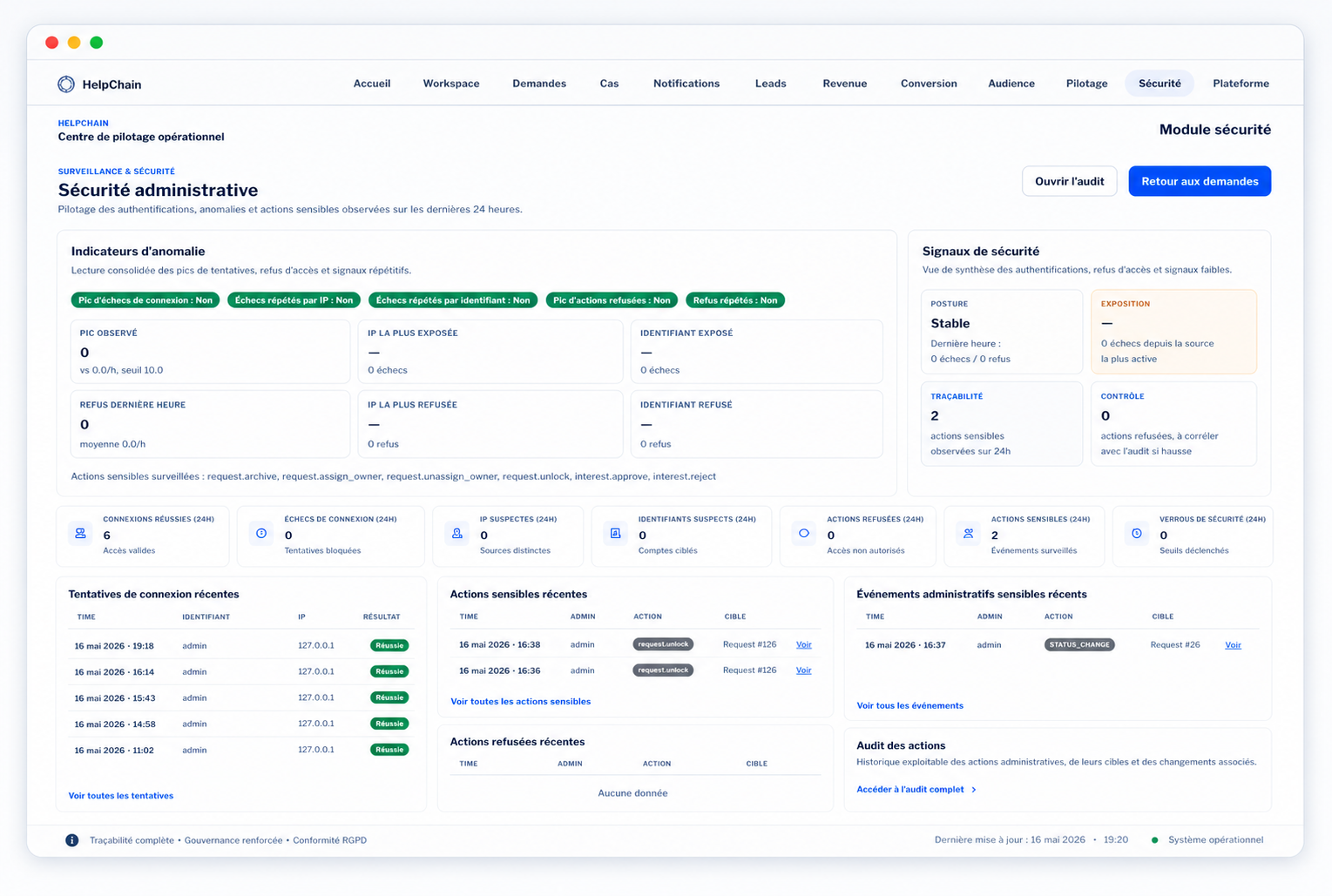Click 'Request #126' in the 16:36 row

pyautogui.click(x=749, y=670)
